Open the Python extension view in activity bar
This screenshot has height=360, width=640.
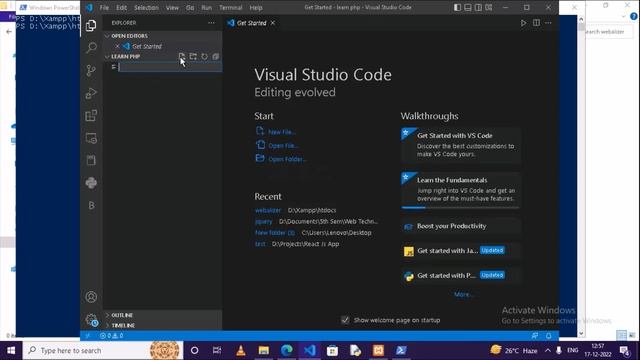(91, 183)
